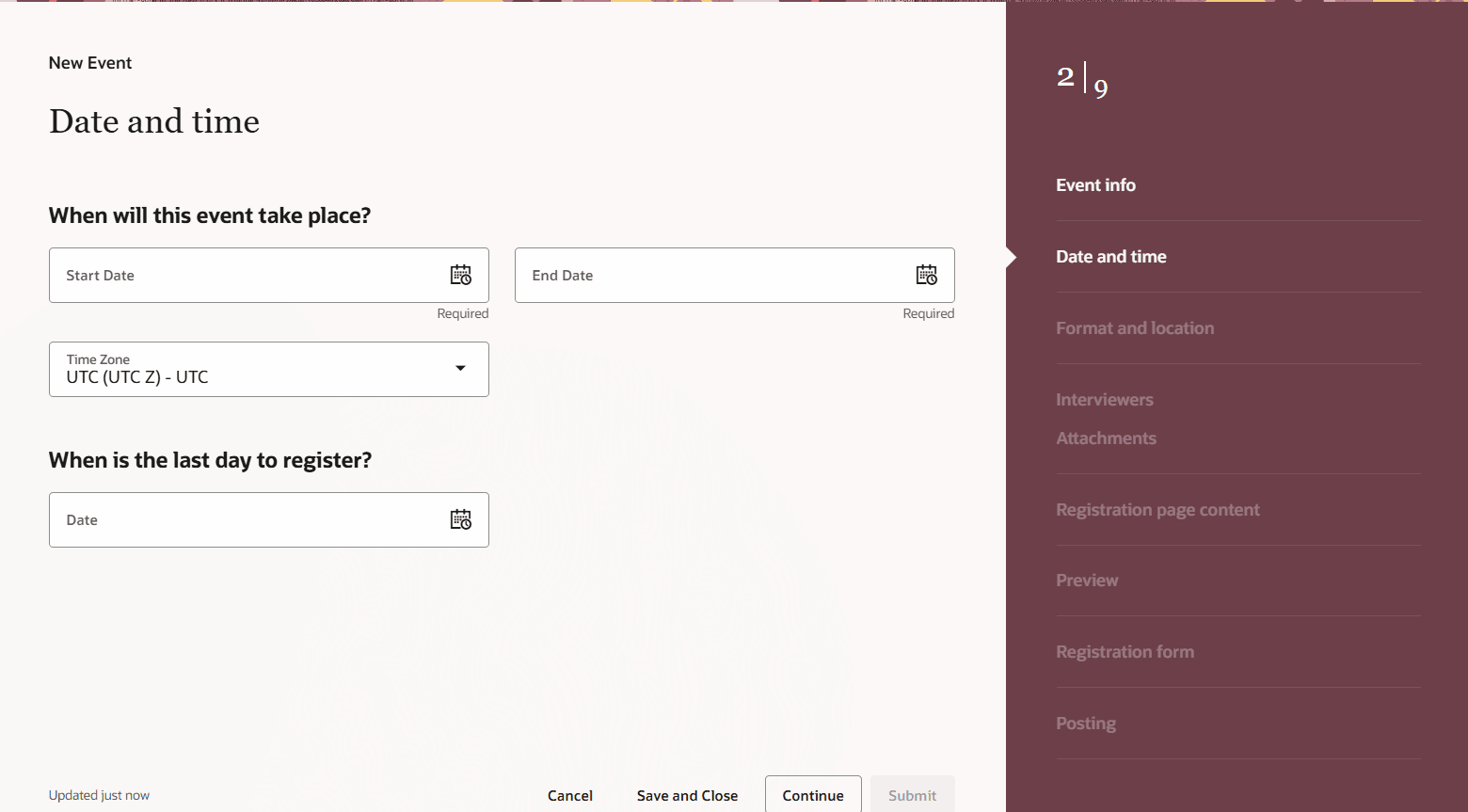
Task: Jump to the Posting step
Action: (1086, 724)
